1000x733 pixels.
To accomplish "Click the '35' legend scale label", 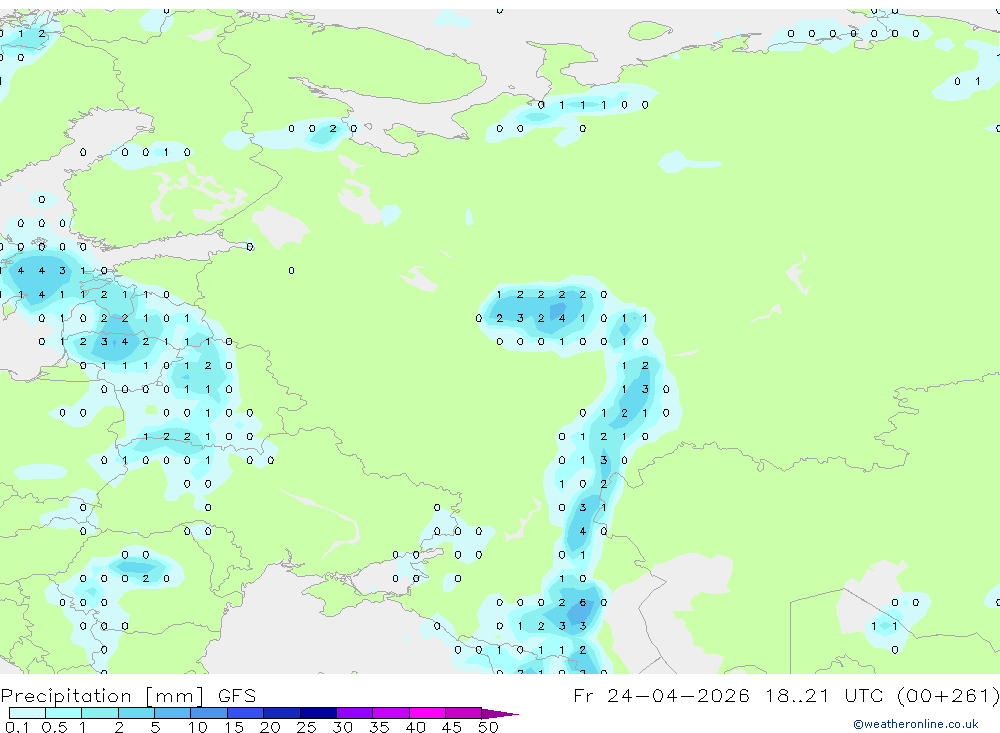I will point(379,727).
